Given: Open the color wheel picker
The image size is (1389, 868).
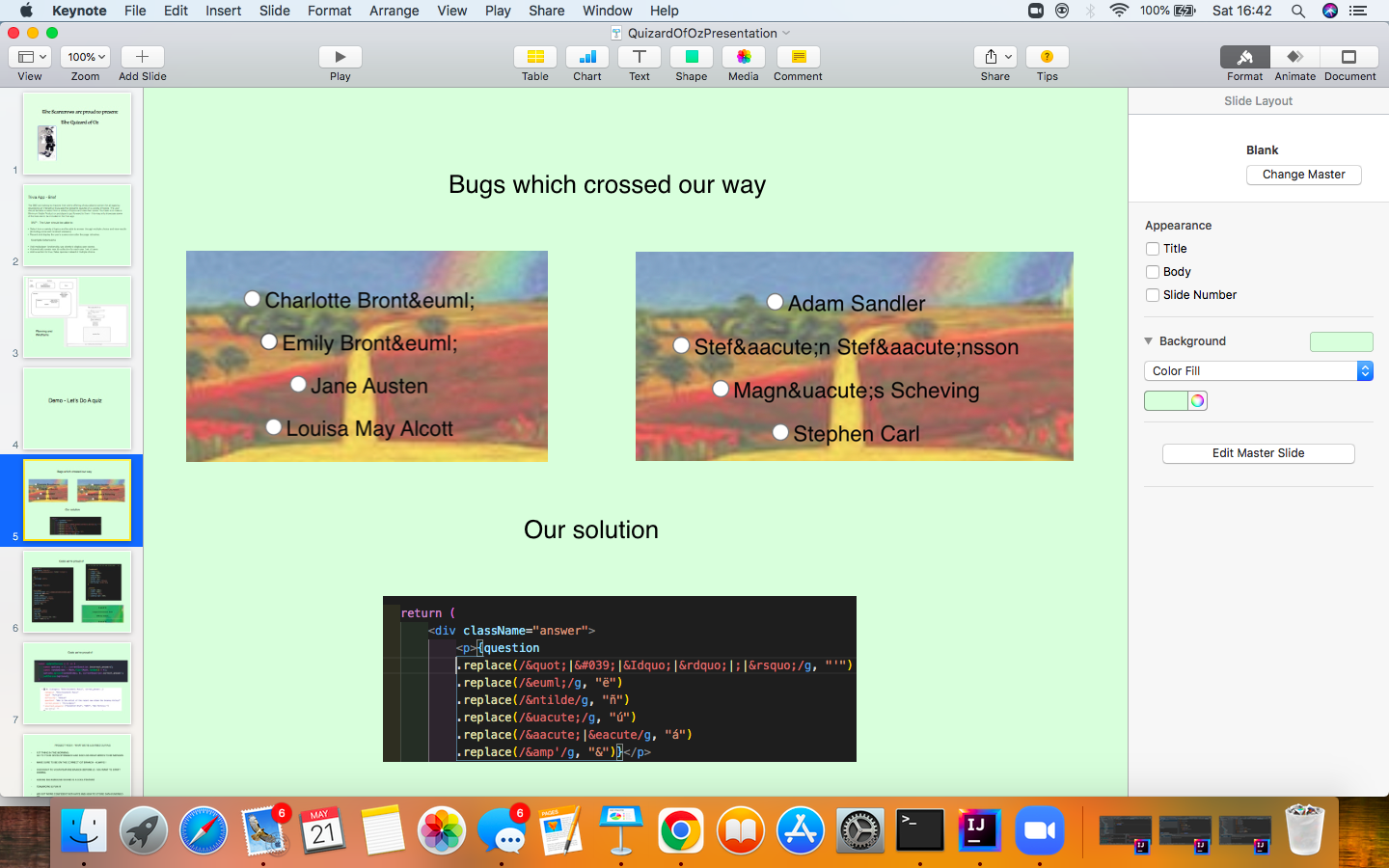Looking at the screenshot, I should point(1198,401).
